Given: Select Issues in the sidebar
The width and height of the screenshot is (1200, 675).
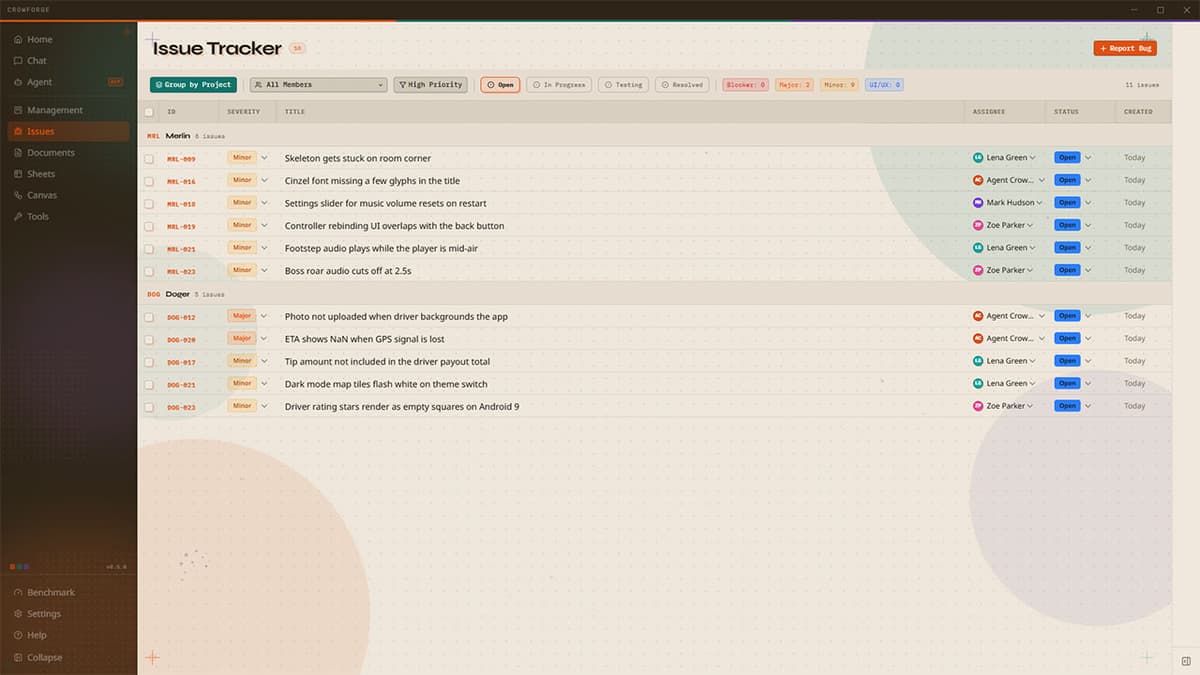Looking at the screenshot, I should point(68,131).
